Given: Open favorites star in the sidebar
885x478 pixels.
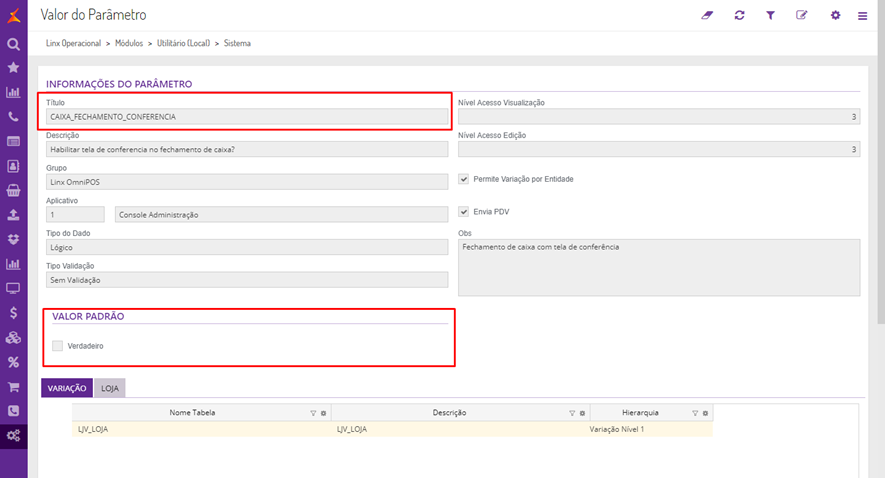Looking at the screenshot, I should (x=13, y=68).
